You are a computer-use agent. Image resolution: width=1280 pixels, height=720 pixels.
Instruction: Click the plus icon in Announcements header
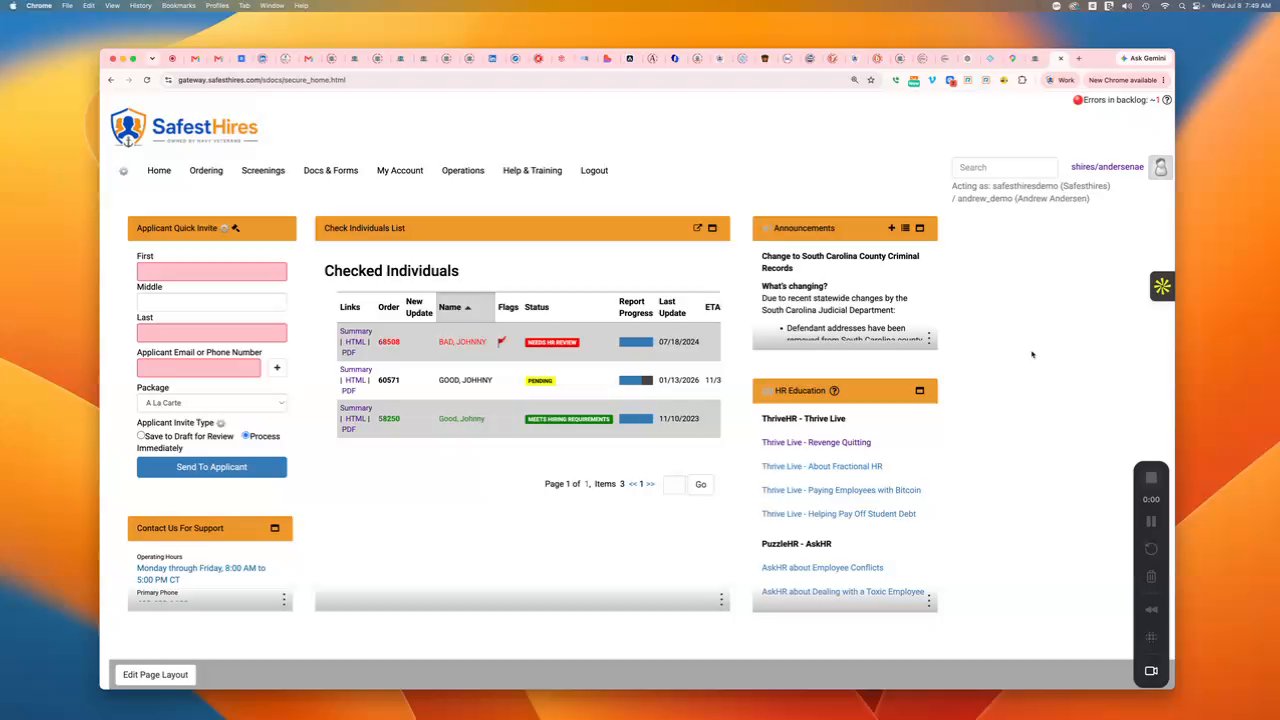click(x=891, y=228)
